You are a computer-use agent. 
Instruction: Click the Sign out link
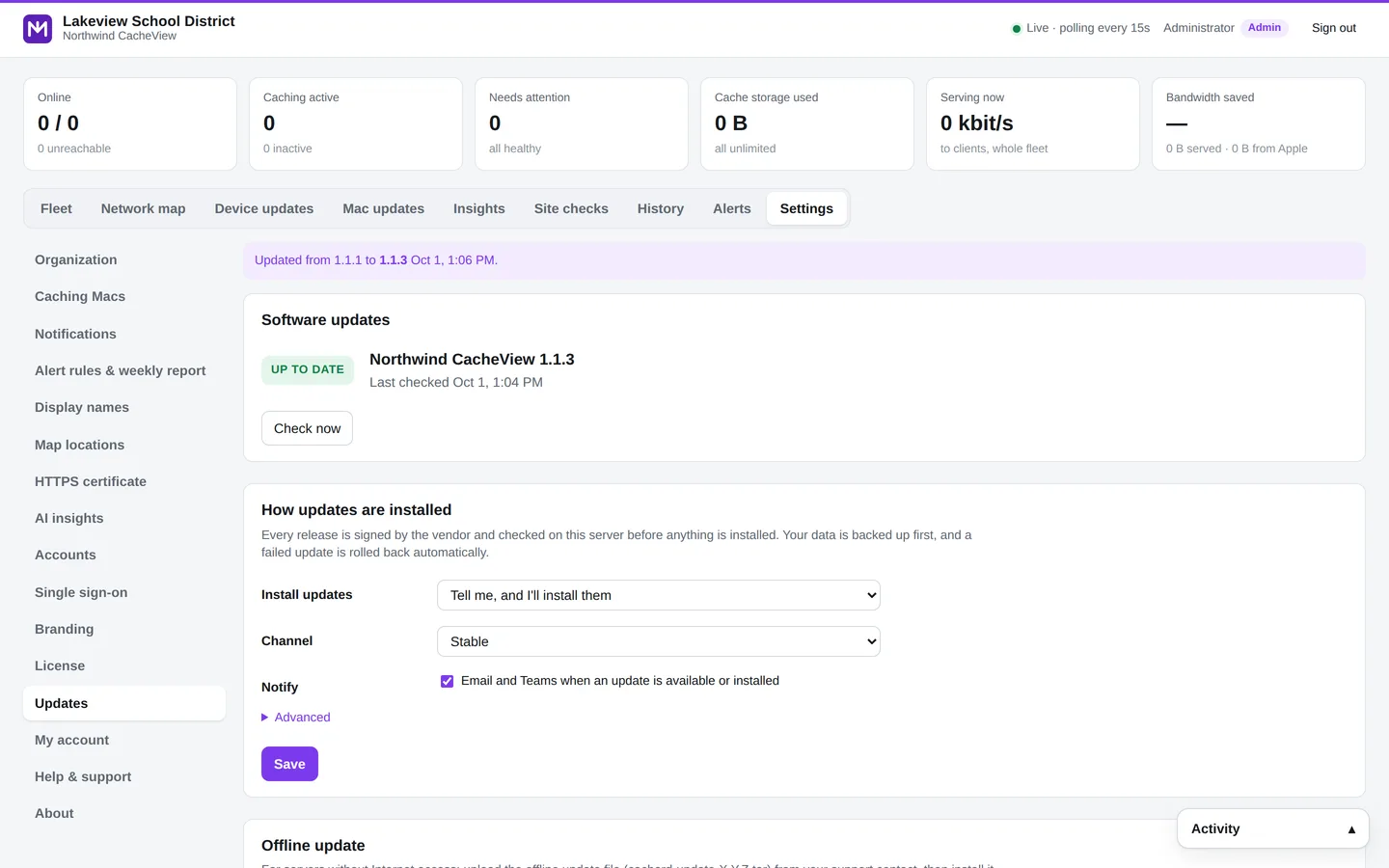click(x=1333, y=28)
